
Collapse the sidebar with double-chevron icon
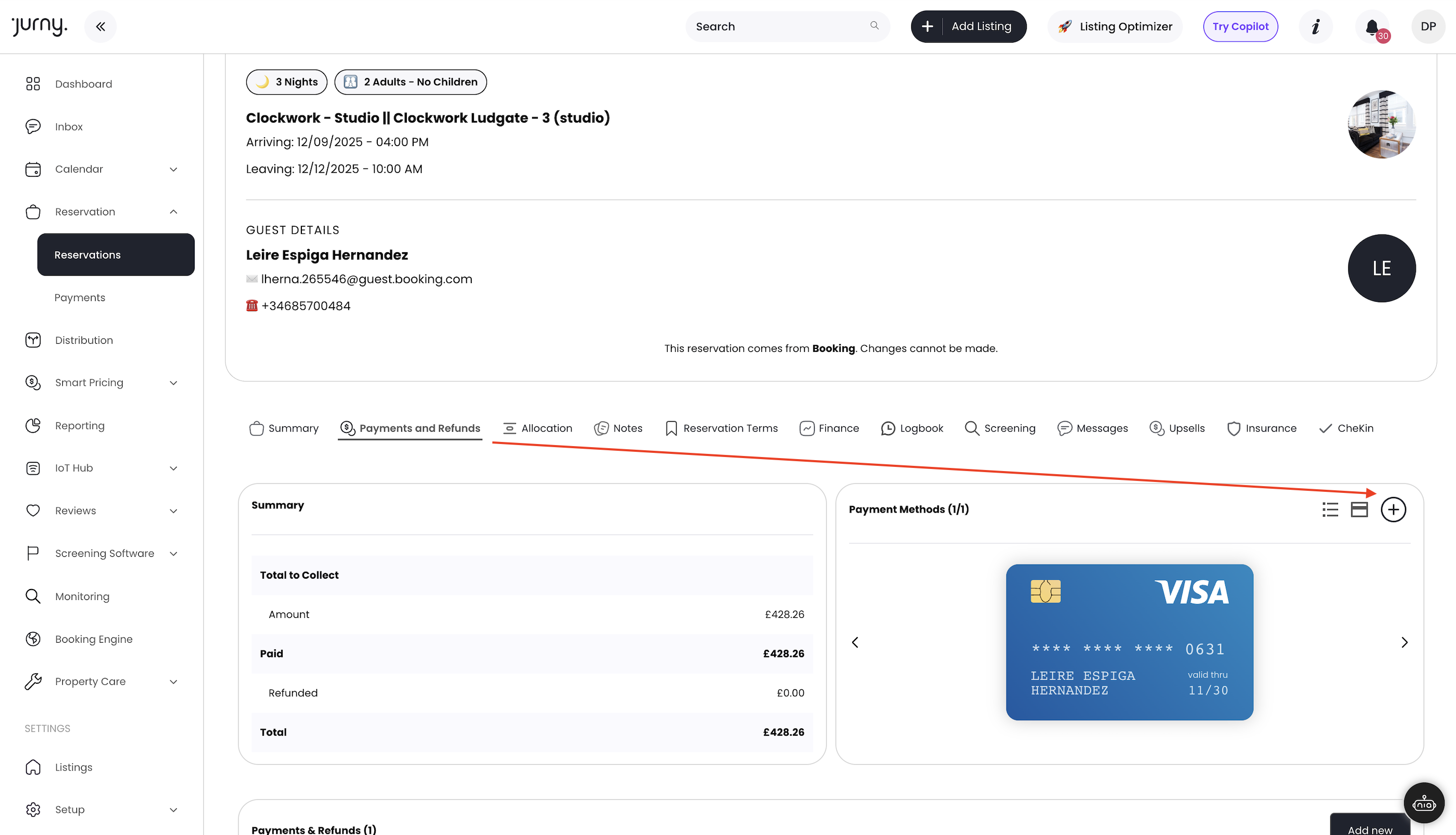click(100, 27)
